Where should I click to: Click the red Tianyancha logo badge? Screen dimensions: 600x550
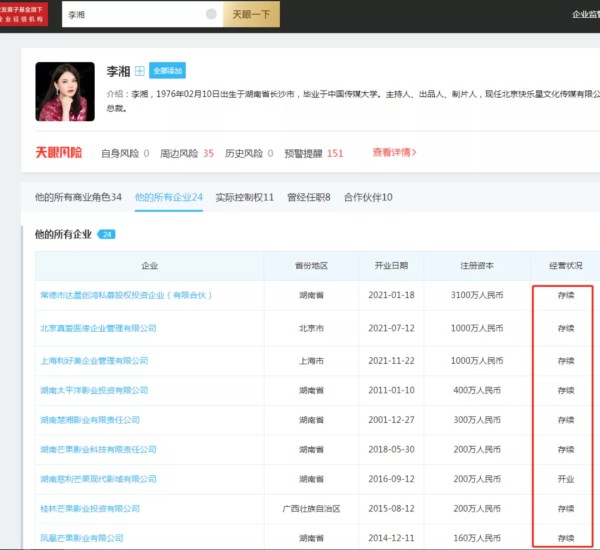pyautogui.click(x=24, y=14)
